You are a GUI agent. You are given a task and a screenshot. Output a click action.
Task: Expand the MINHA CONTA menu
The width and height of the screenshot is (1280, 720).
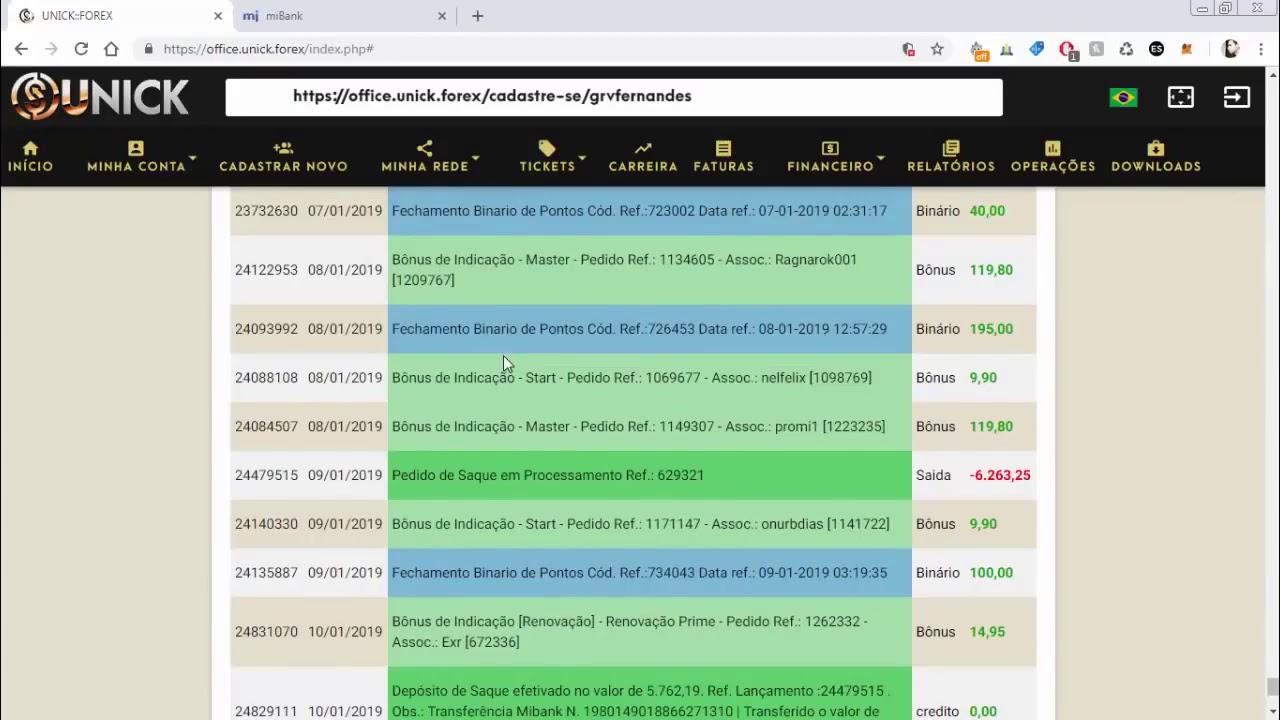[x=140, y=157]
